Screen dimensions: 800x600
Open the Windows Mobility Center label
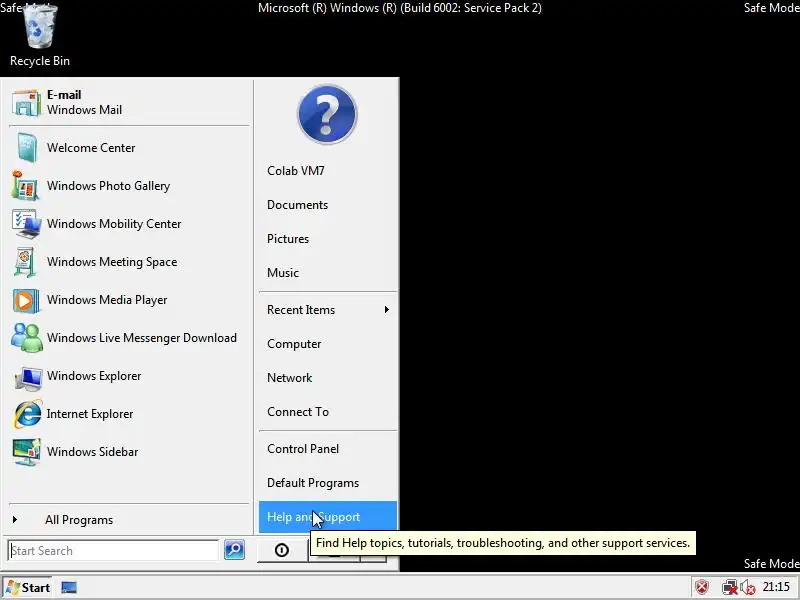(114, 224)
